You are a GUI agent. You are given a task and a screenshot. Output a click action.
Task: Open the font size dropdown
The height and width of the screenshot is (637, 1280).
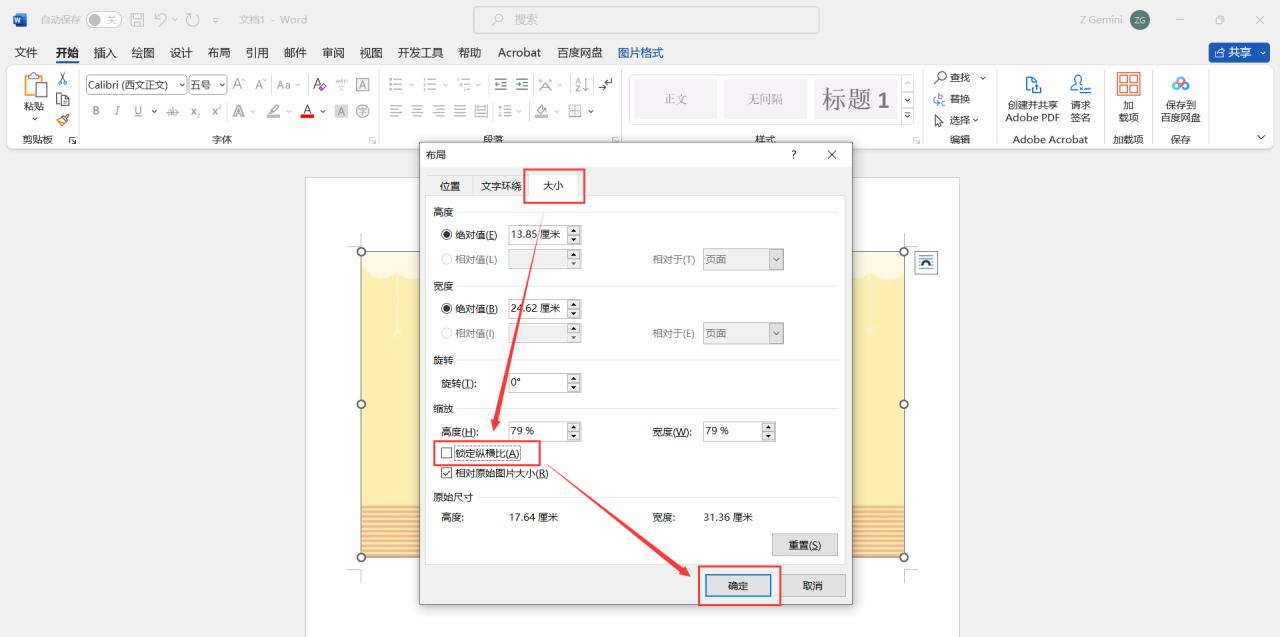[x=222, y=85]
